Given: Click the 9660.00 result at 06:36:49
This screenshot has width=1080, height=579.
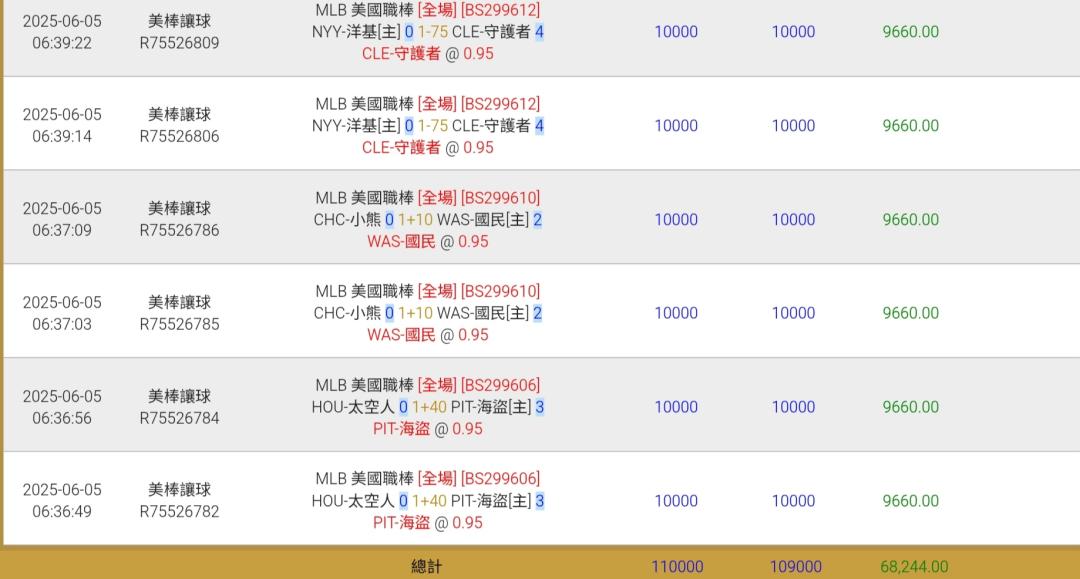Looking at the screenshot, I should 911,501.
